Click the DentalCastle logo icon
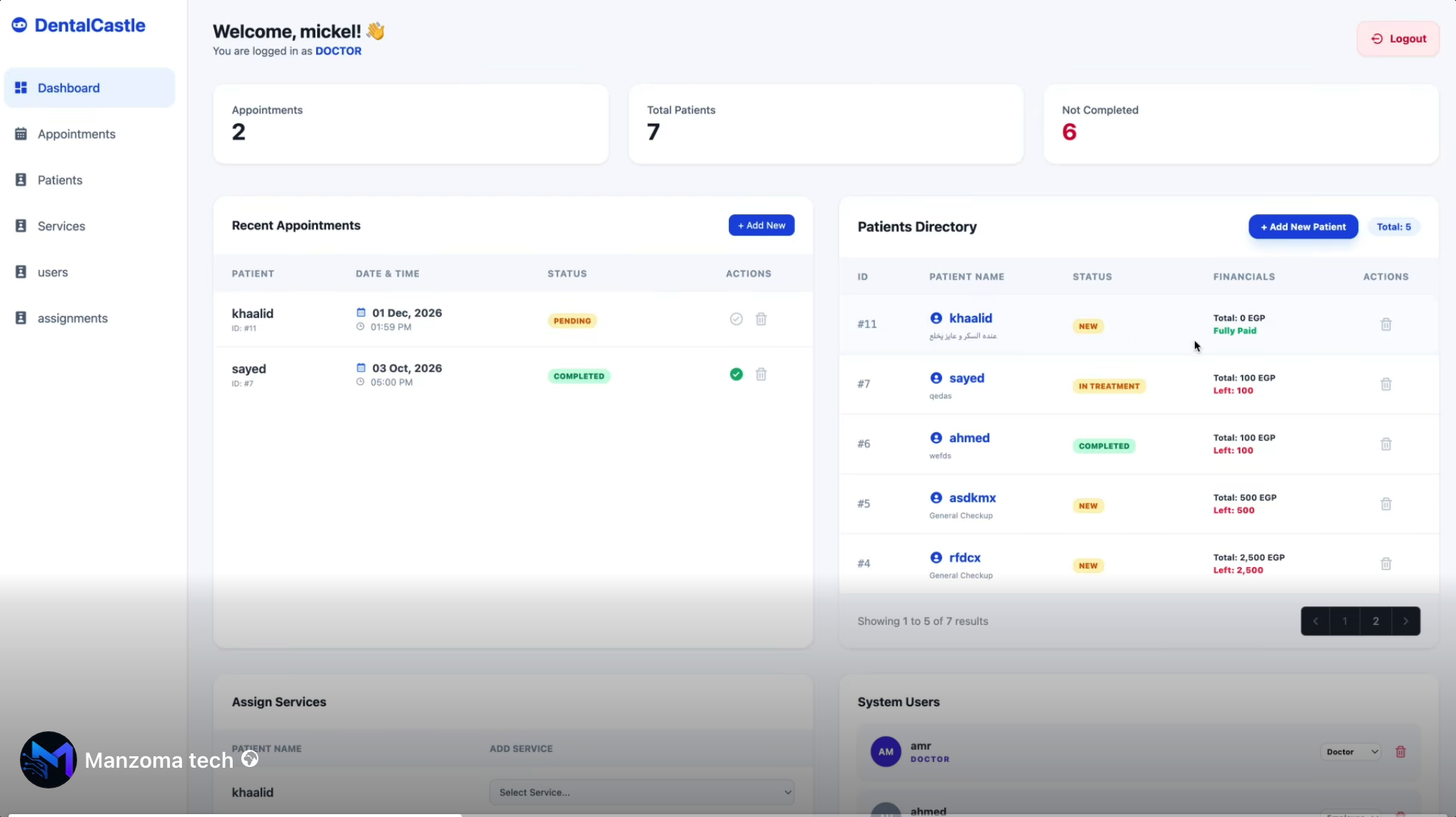 click(x=19, y=25)
